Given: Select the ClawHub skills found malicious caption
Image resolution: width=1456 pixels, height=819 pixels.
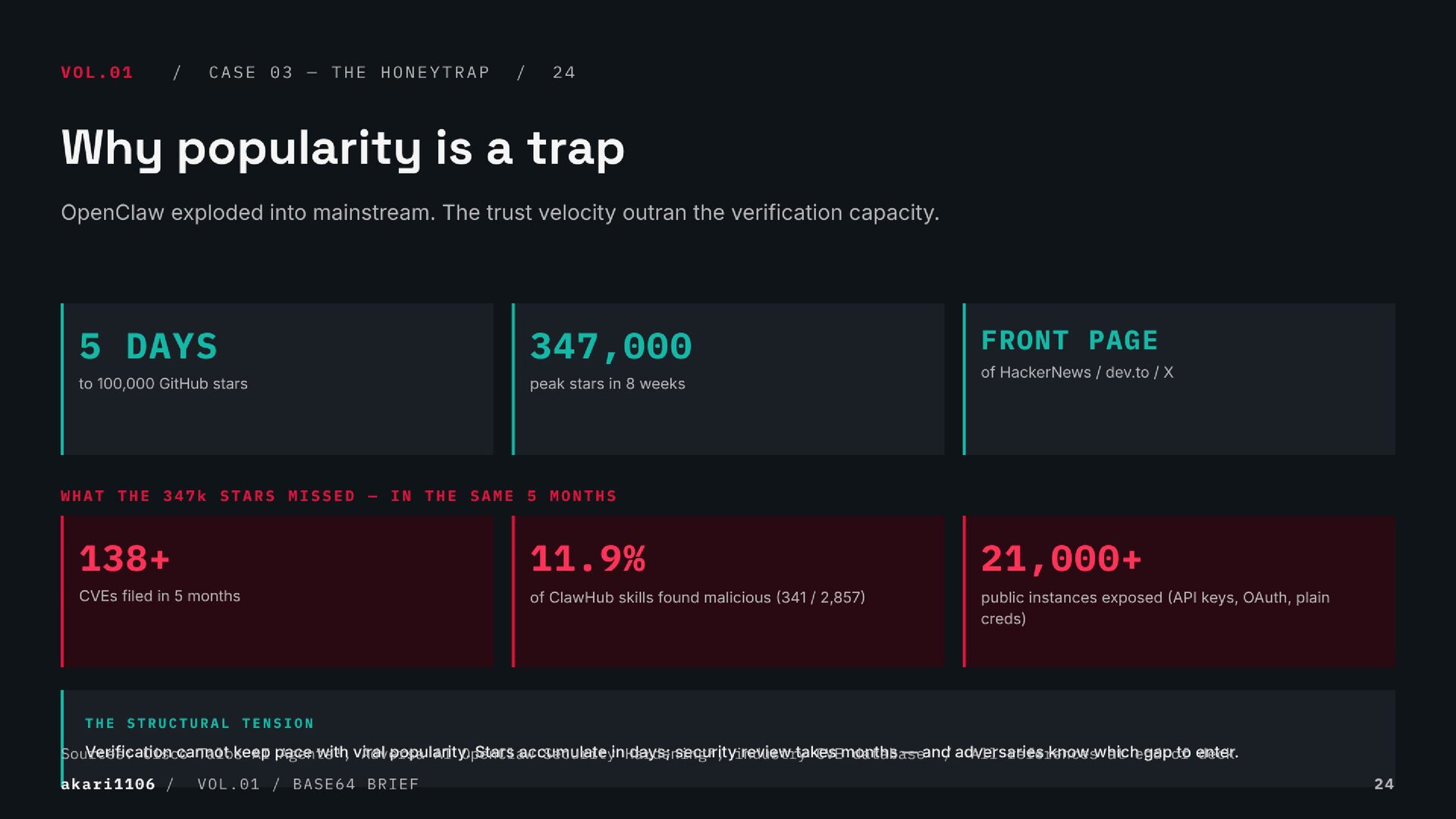Looking at the screenshot, I should coord(697,598).
